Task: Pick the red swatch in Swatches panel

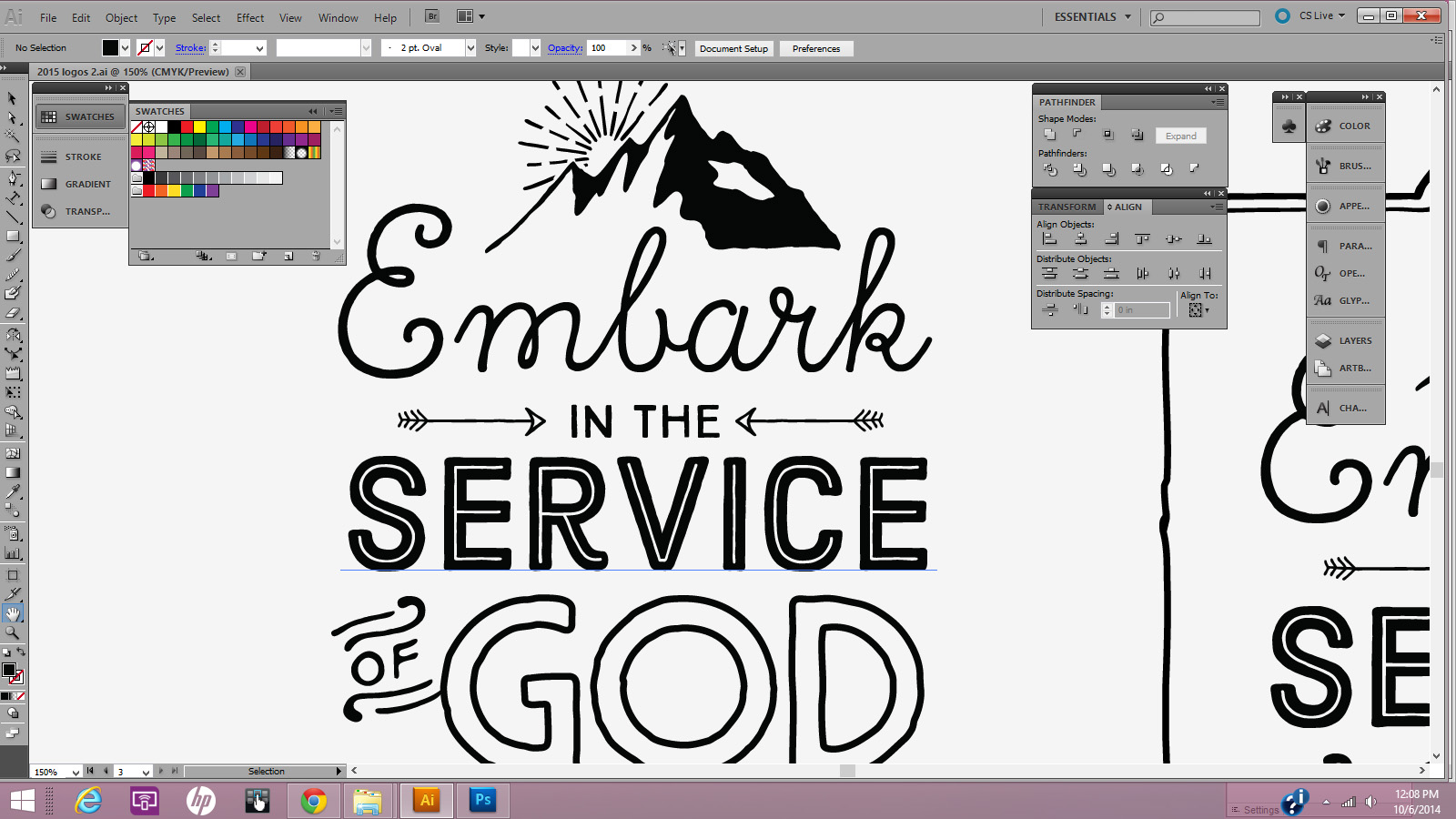Action: (x=187, y=127)
